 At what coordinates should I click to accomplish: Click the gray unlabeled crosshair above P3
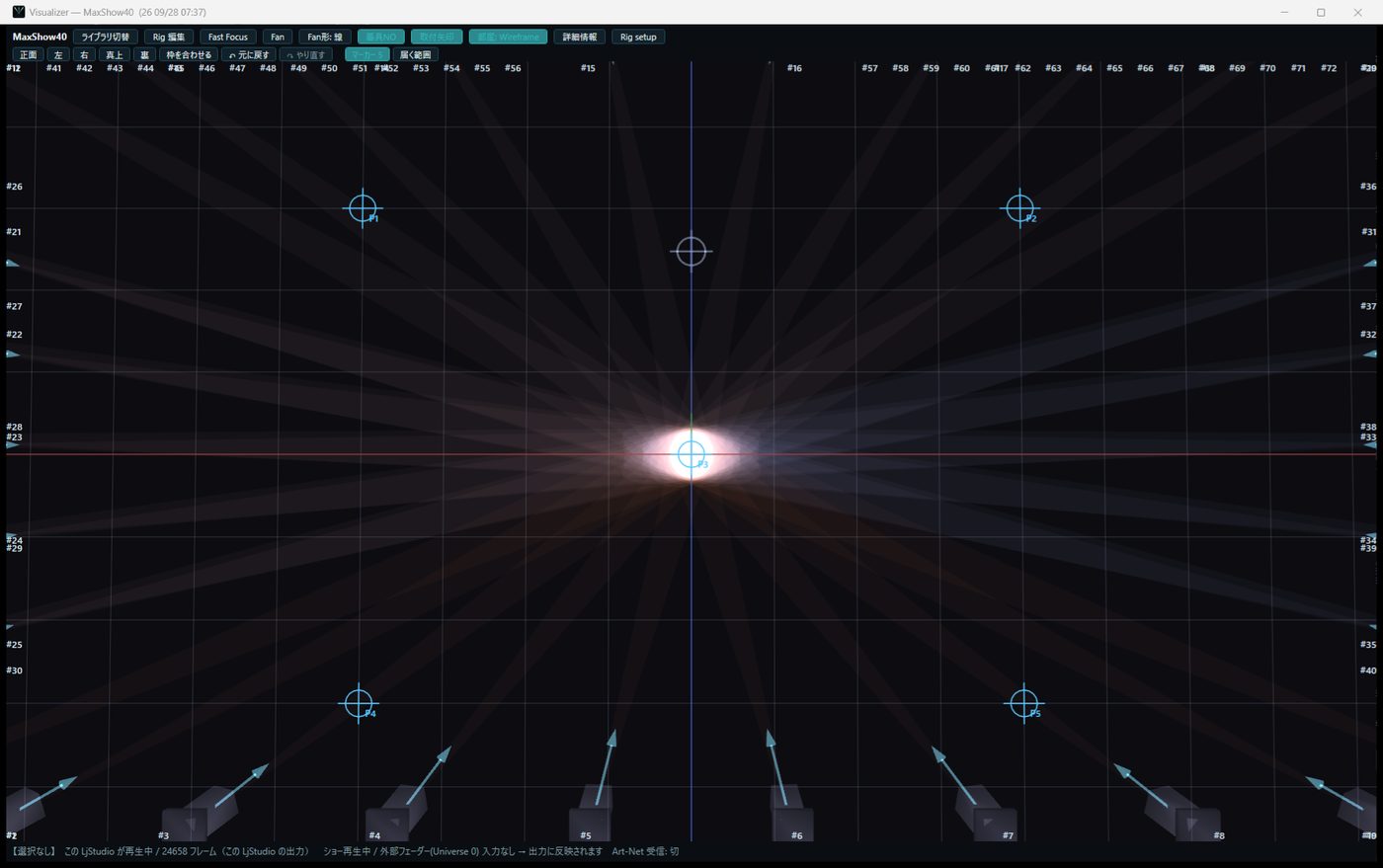(x=691, y=251)
